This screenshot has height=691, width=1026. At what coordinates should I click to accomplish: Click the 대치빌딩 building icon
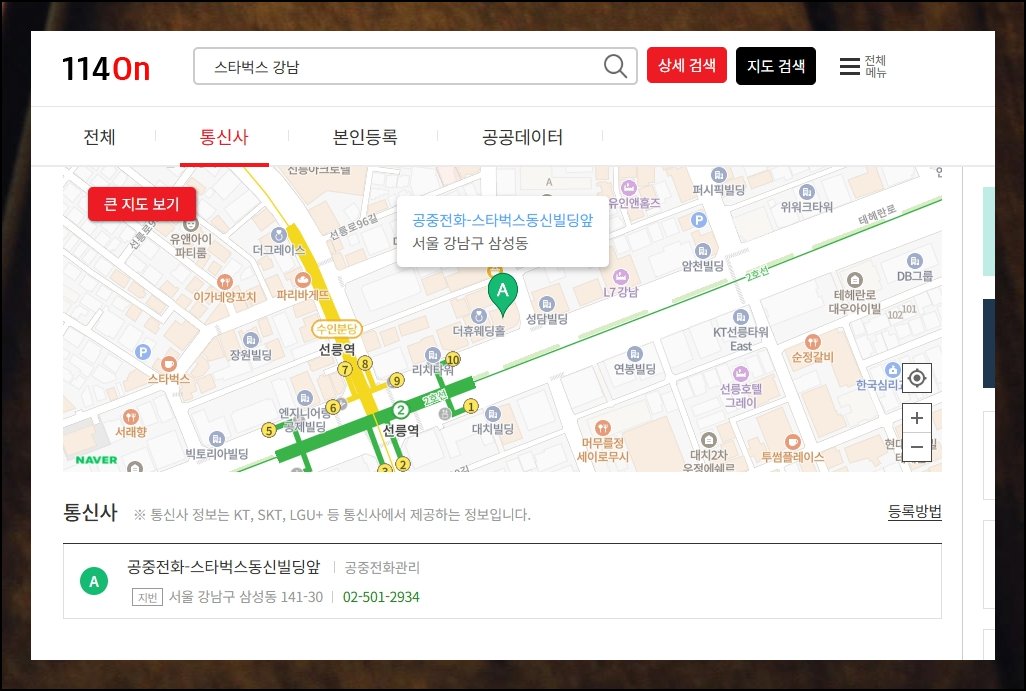pos(493,414)
